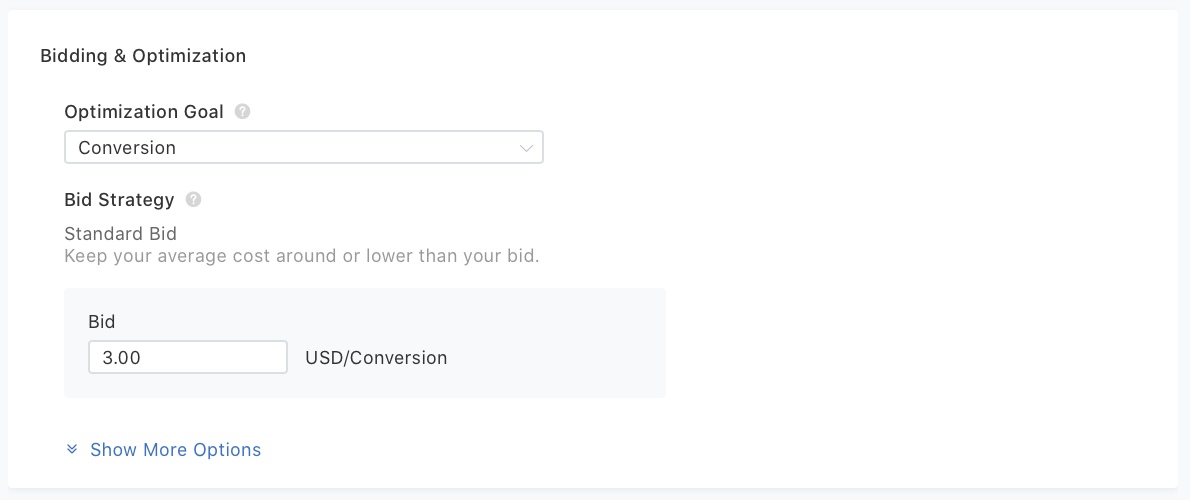
Task: Click the Bid Strategy label
Action: point(119,200)
